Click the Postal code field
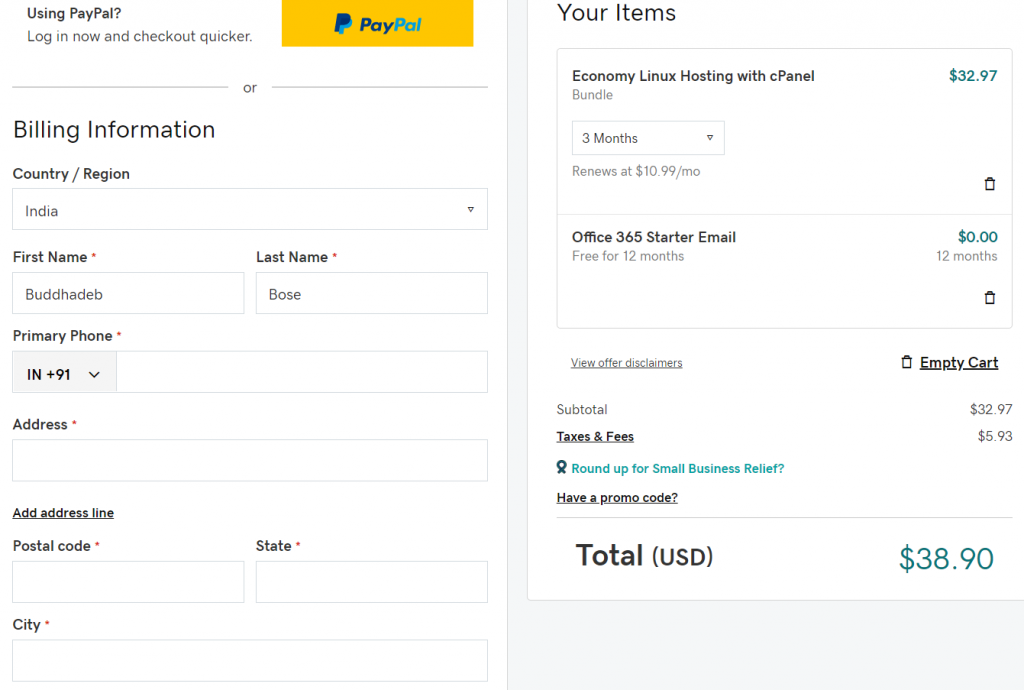This screenshot has height=690, width=1024. click(x=128, y=582)
